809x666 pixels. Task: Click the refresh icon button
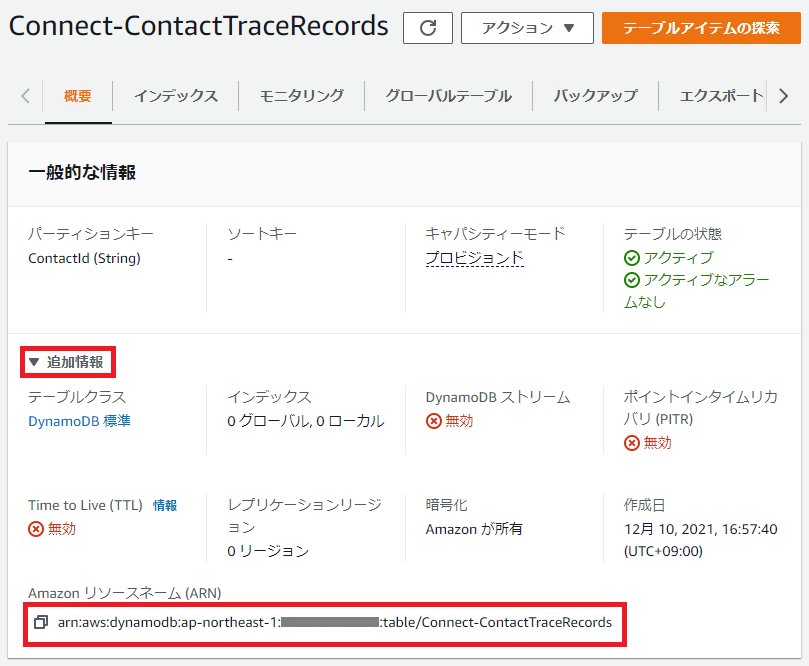428,28
